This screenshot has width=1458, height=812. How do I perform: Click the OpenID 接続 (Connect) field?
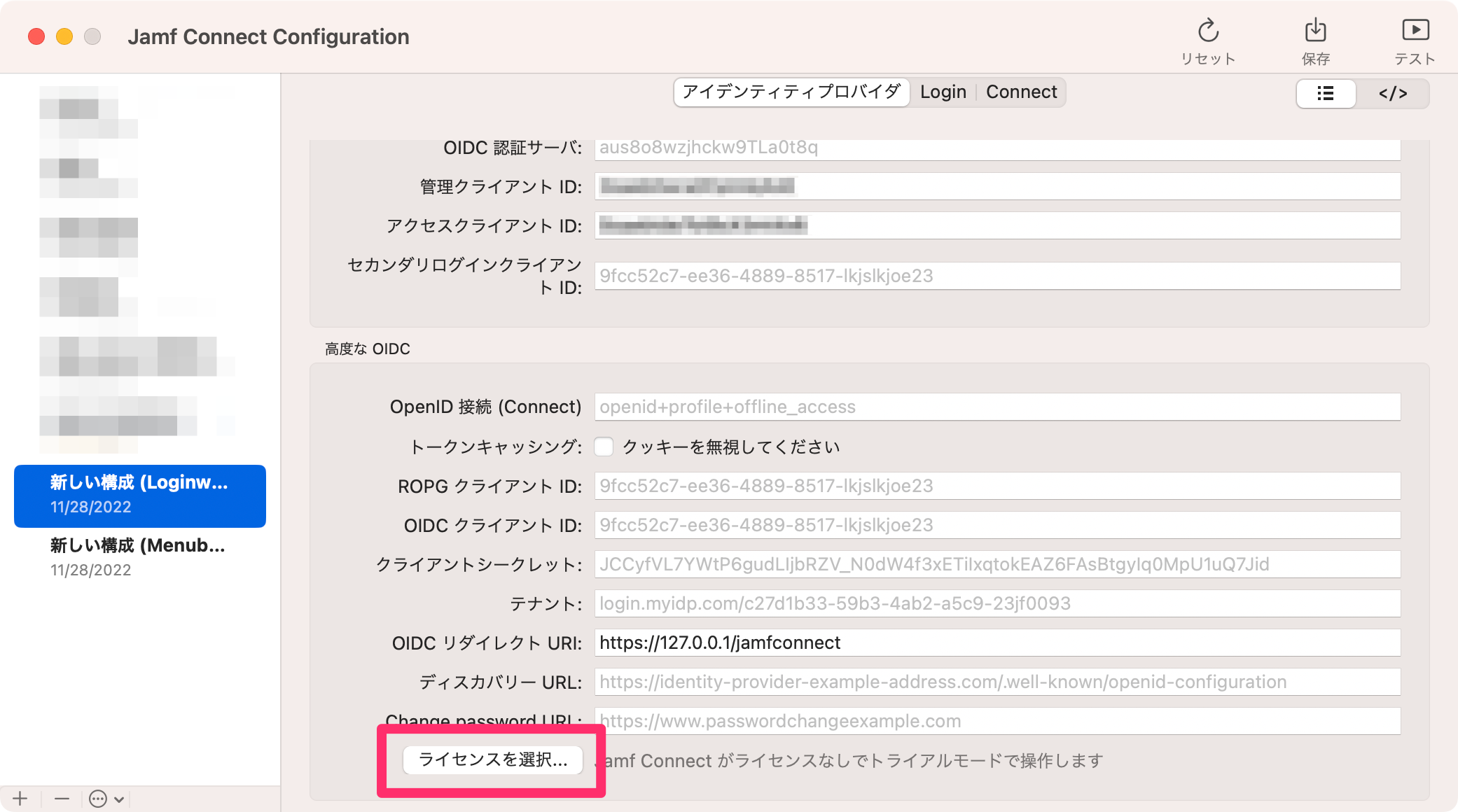(x=997, y=407)
